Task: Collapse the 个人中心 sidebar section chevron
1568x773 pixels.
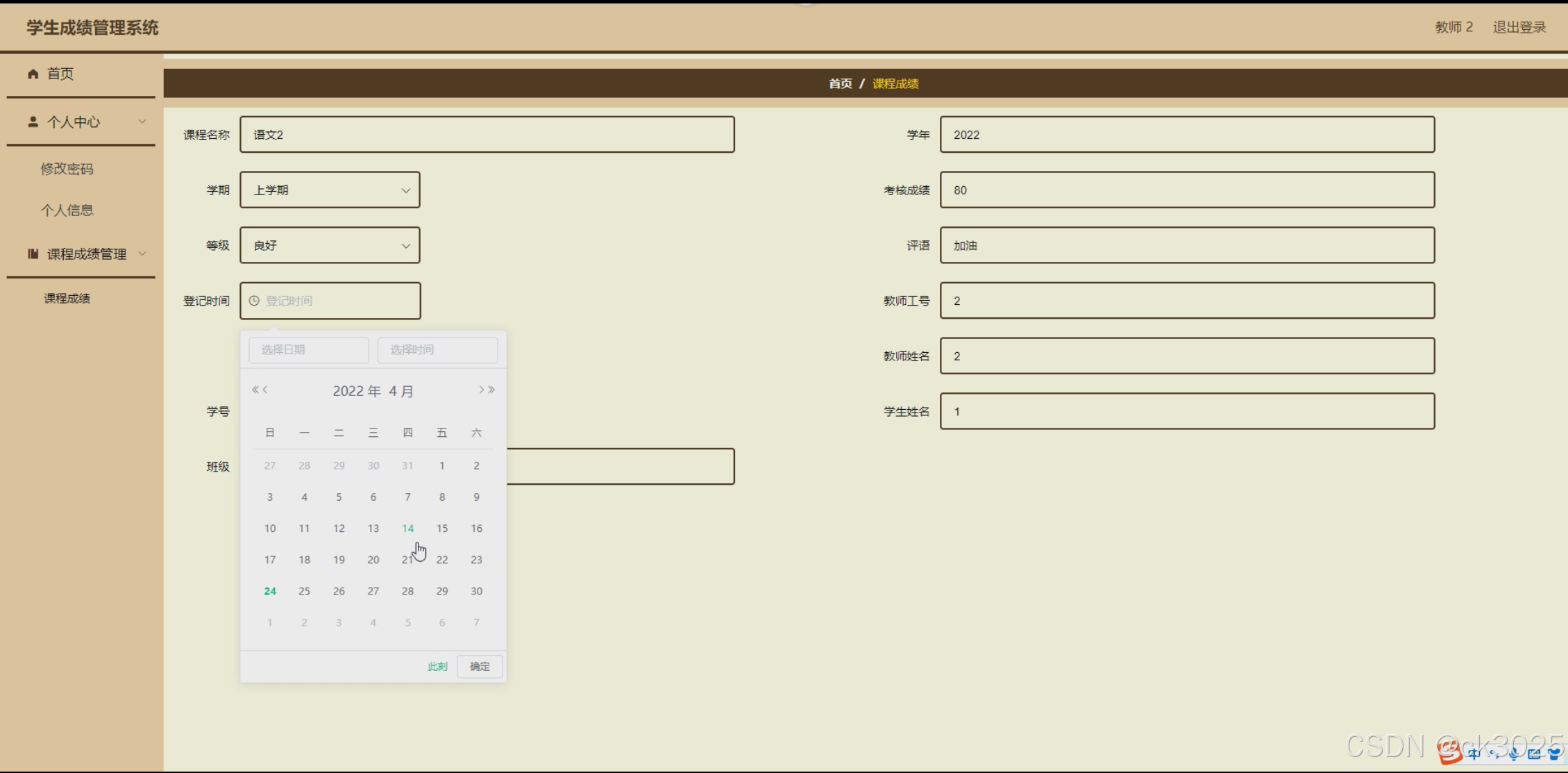Action: (x=142, y=122)
